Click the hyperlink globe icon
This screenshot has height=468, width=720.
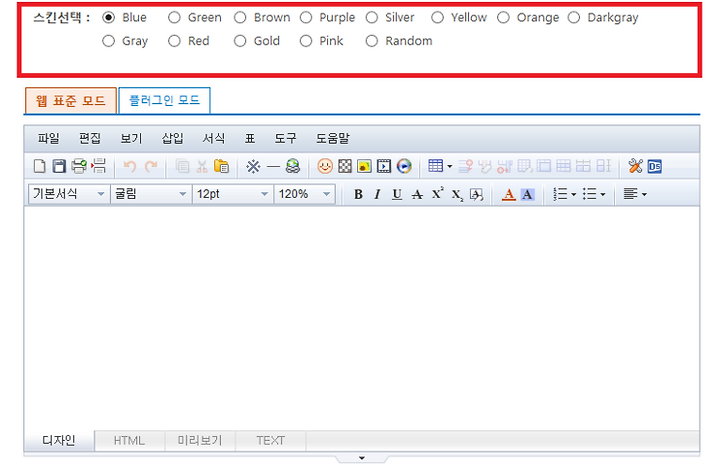coord(292,166)
